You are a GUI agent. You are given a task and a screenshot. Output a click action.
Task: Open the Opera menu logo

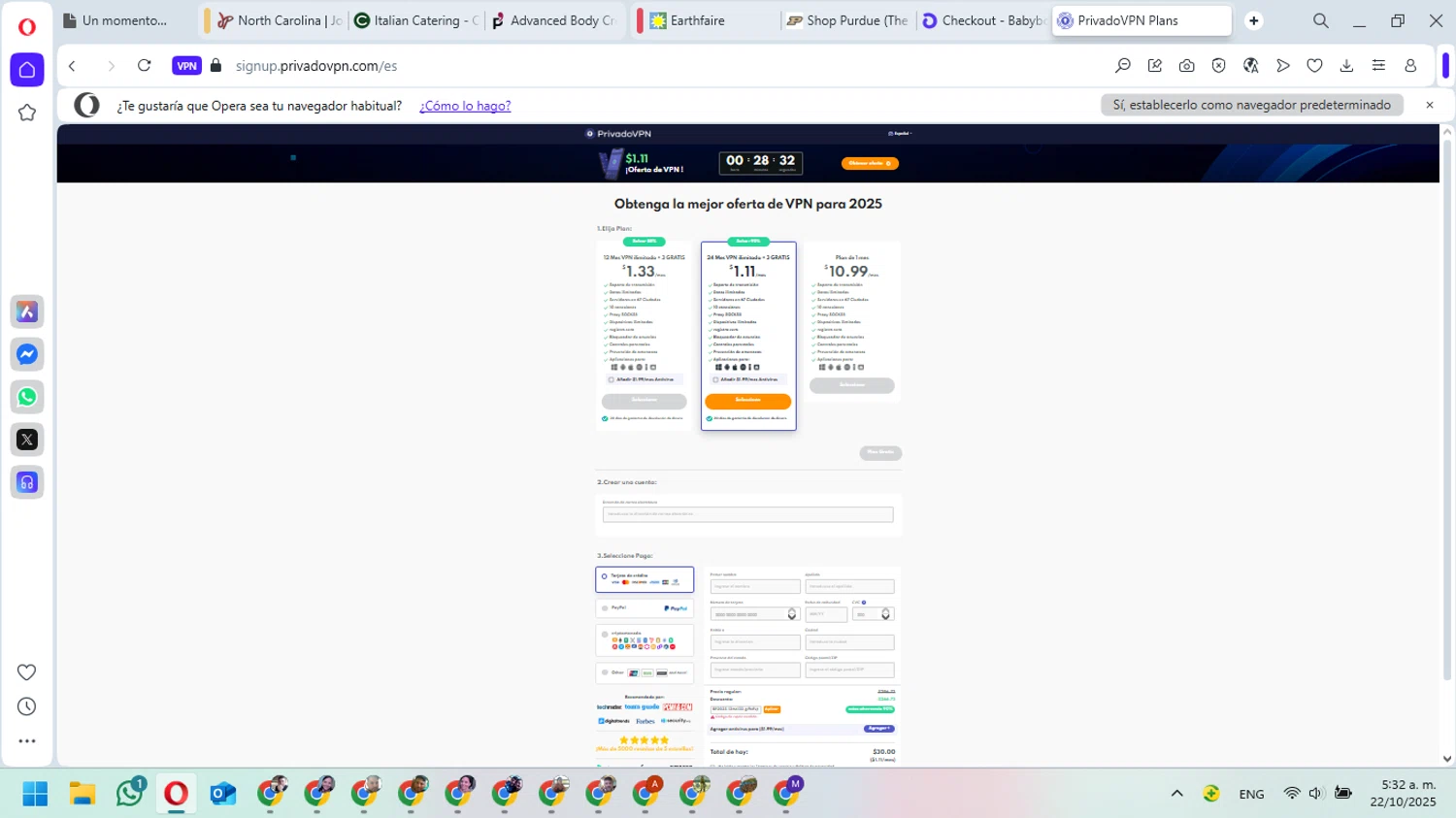point(27,26)
